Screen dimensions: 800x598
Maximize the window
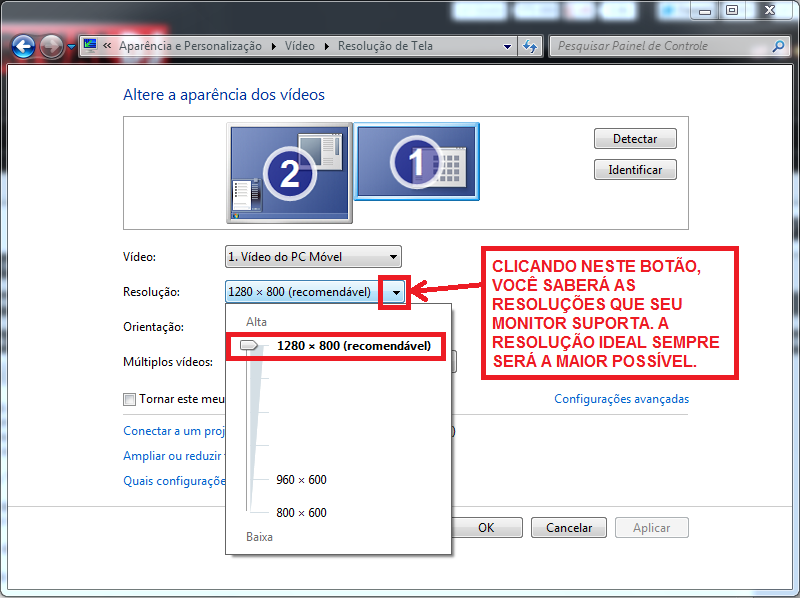pyautogui.click(x=732, y=10)
